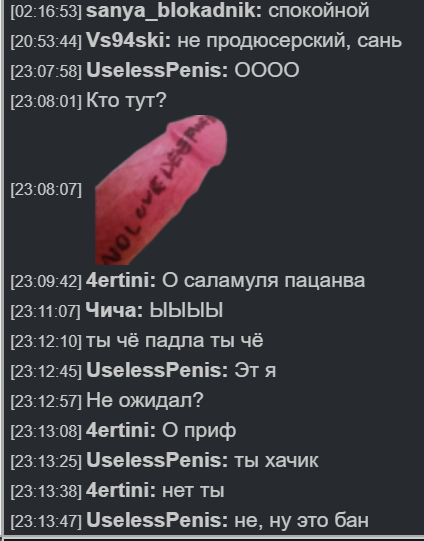Open the image posted at 23:08:07
Screen dimensions: 424x541
coord(161,190)
